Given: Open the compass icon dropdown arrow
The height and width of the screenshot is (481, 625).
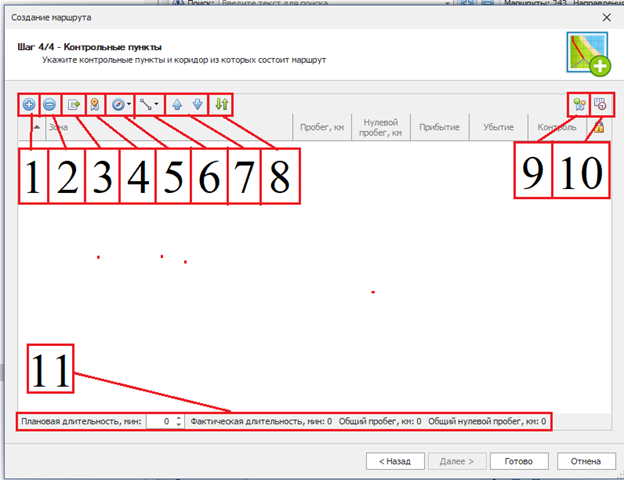Looking at the screenshot, I should 130,103.
